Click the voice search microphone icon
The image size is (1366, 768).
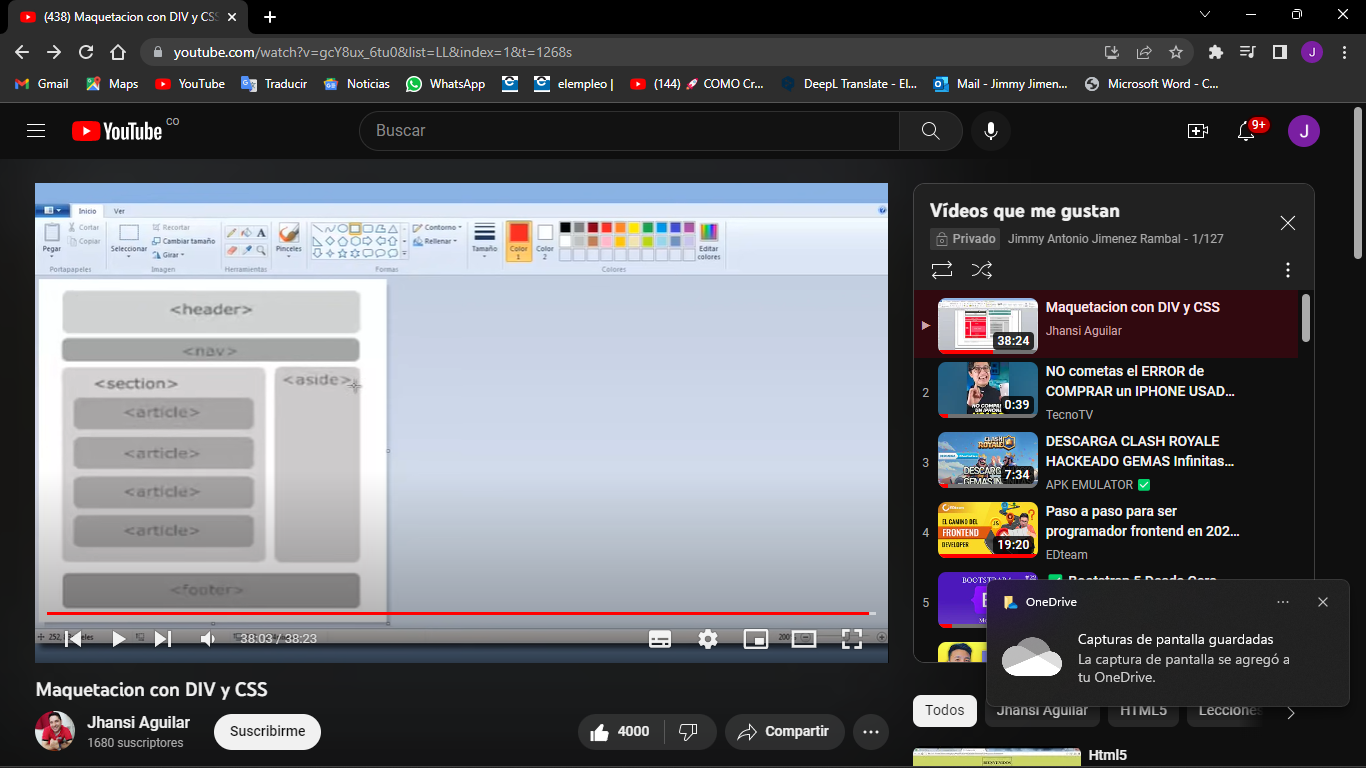990,131
